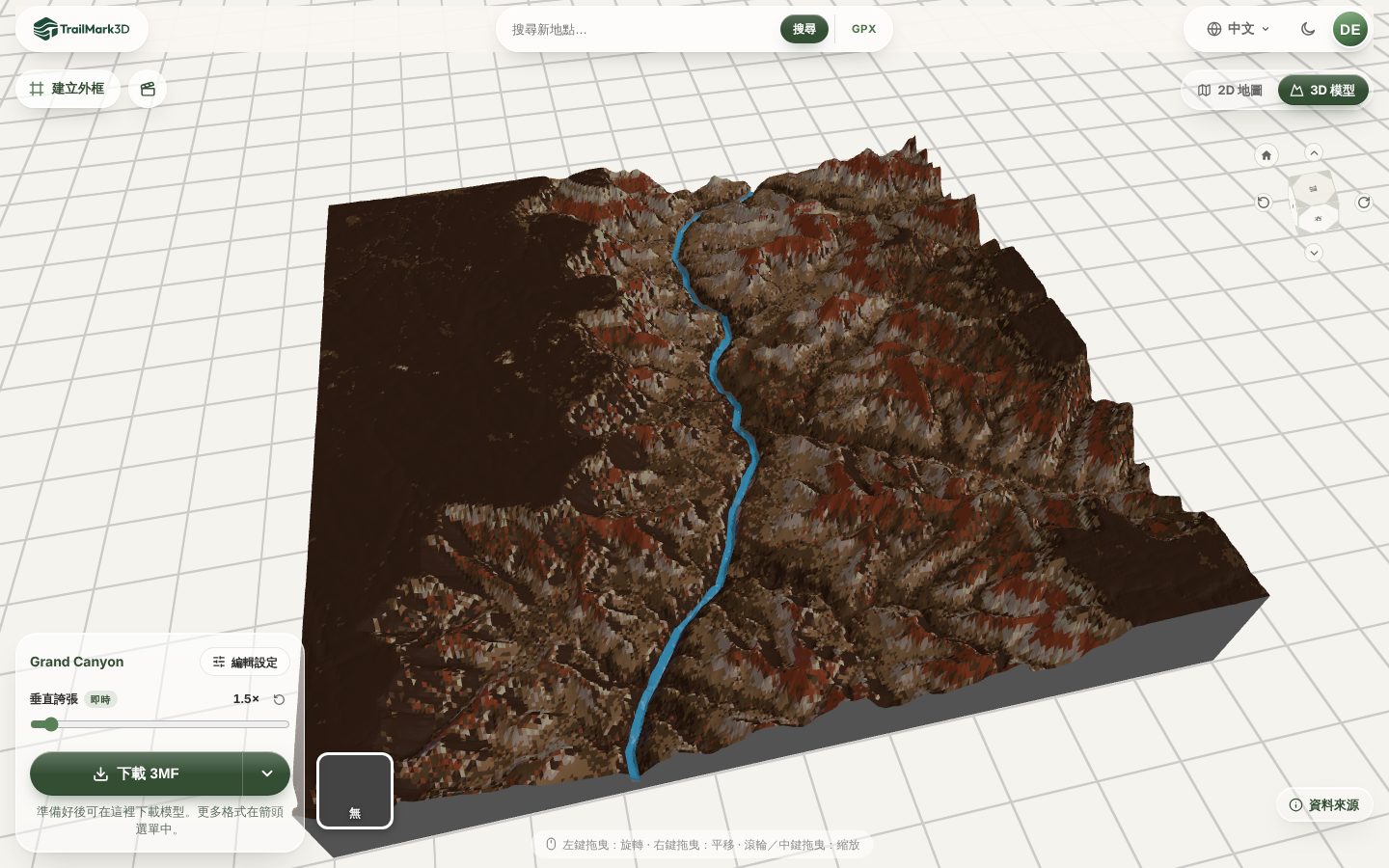Toggle dark mode with the moon icon
Screen dimensions: 1389x868
(1308, 29)
